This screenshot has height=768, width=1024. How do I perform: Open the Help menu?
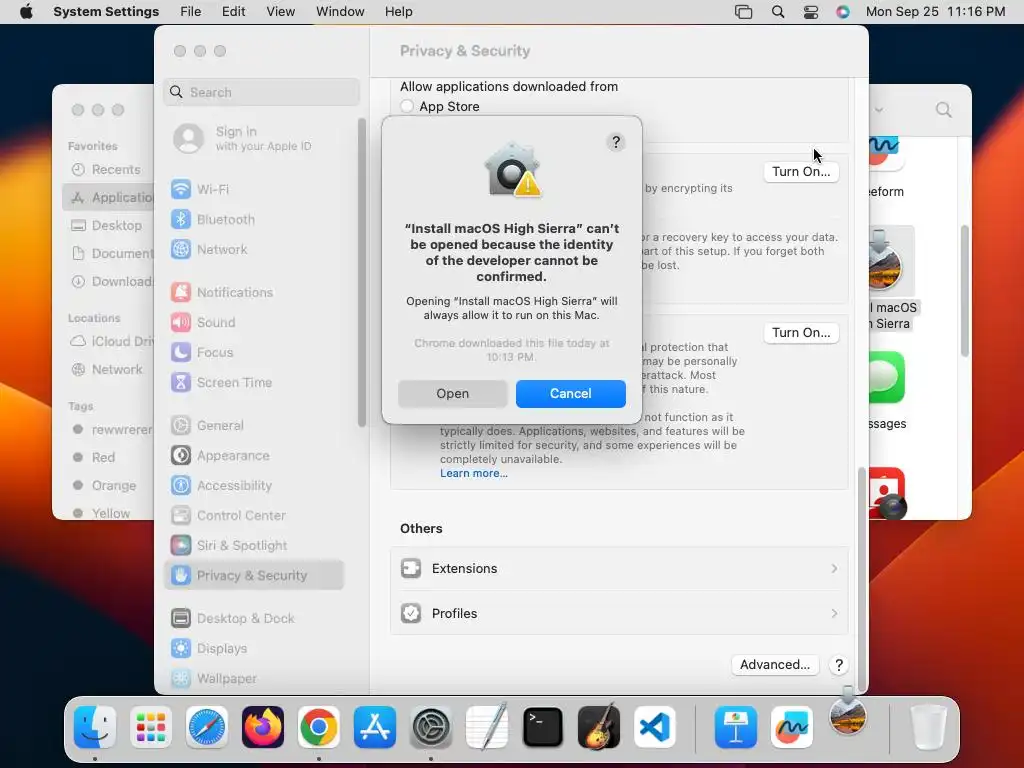coord(398,12)
